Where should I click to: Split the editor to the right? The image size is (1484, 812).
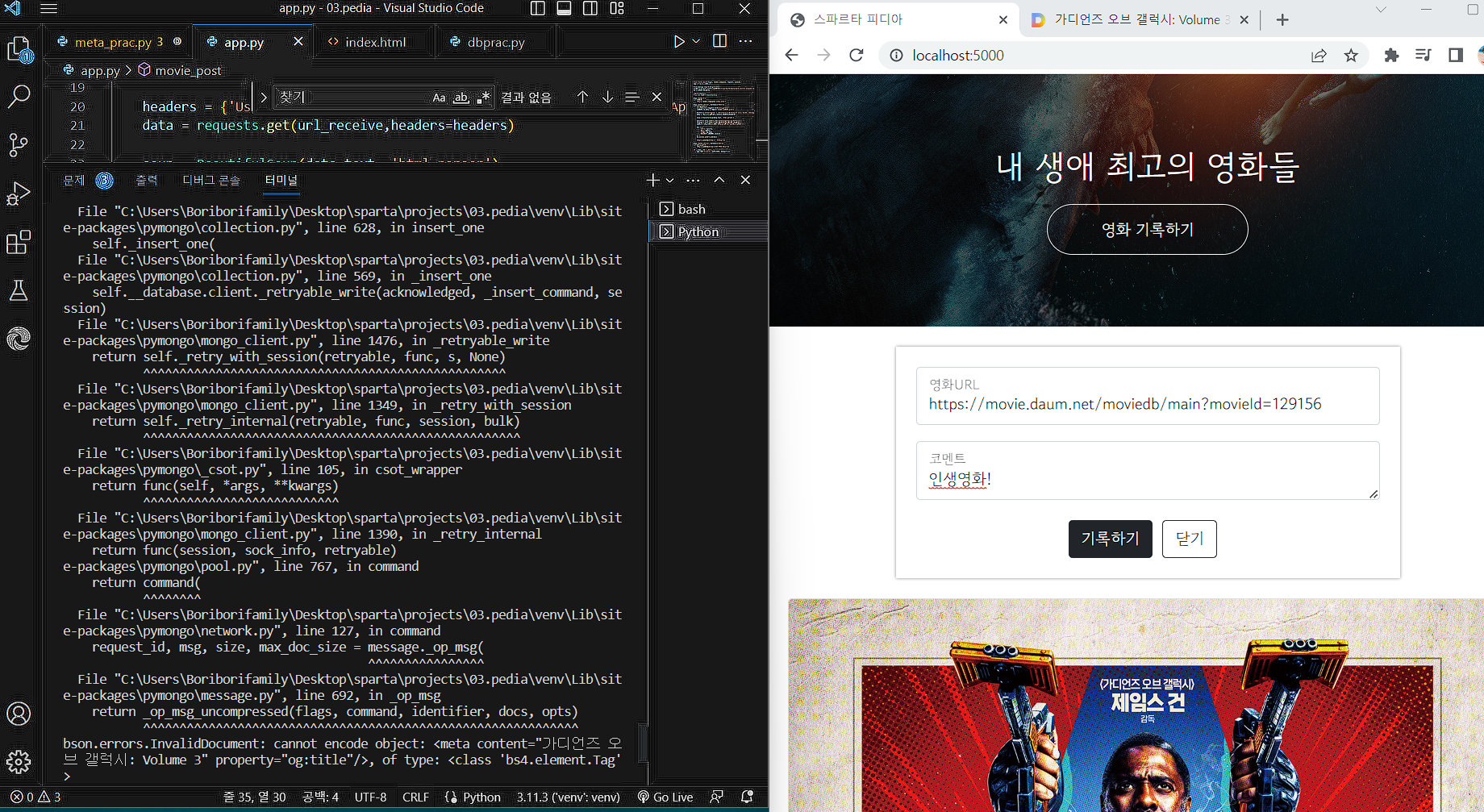[x=720, y=41]
